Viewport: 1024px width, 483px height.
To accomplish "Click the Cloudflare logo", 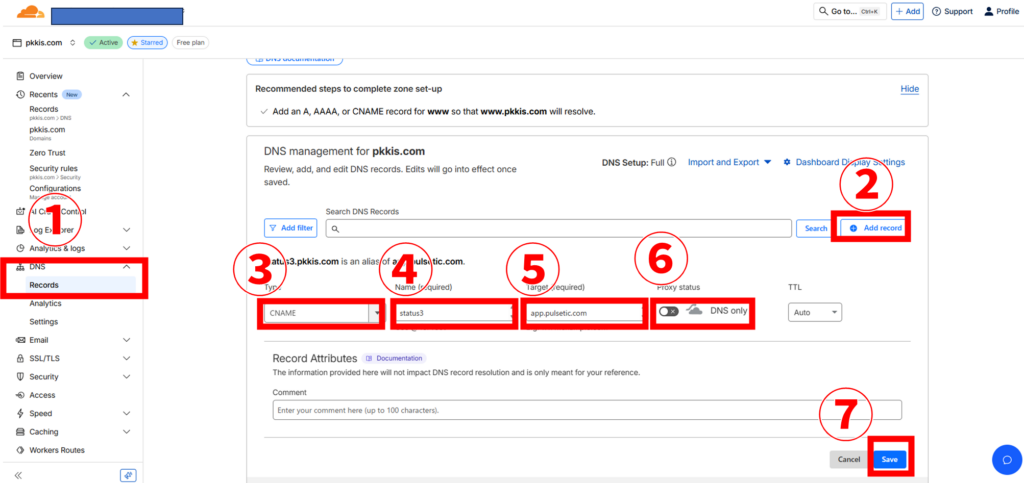I will click(x=31, y=12).
